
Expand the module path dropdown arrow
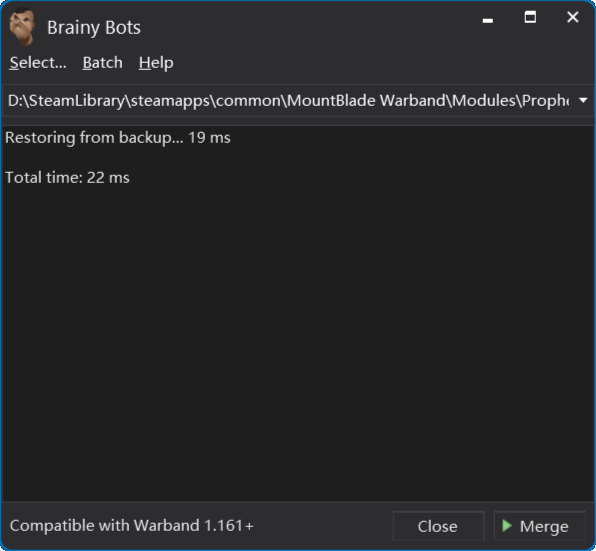(x=583, y=100)
